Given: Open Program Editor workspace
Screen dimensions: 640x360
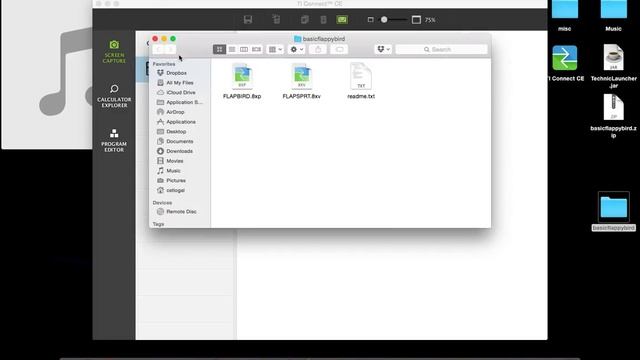Looking at the screenshot, I should click(x=114, y=141).
